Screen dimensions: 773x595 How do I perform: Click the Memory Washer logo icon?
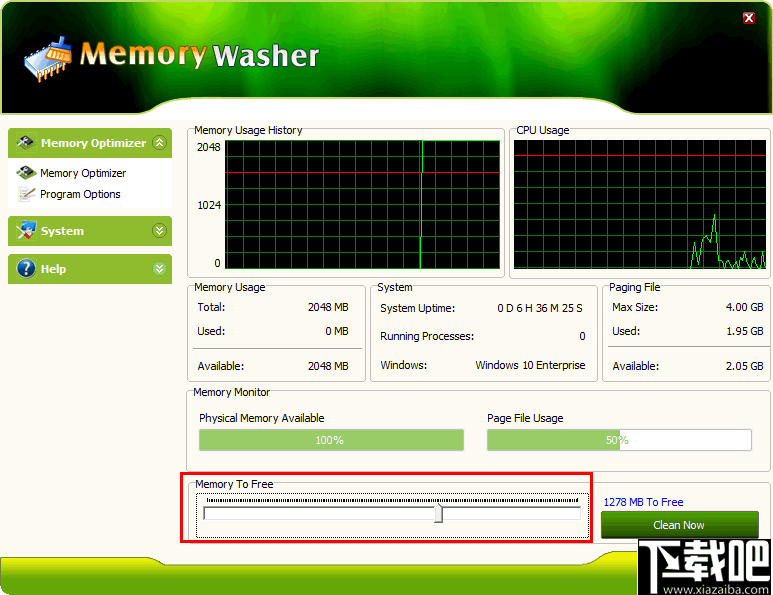coord(48,59)
